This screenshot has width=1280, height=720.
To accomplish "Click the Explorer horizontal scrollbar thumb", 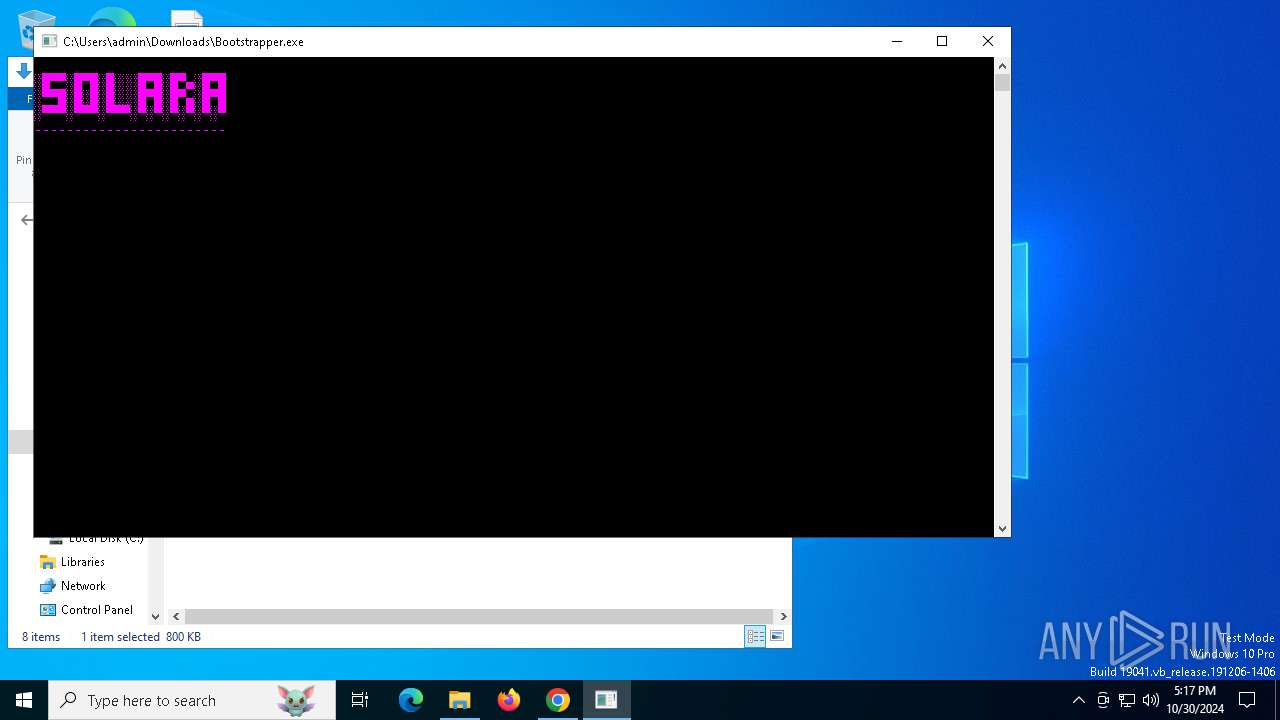I will 479,617.
